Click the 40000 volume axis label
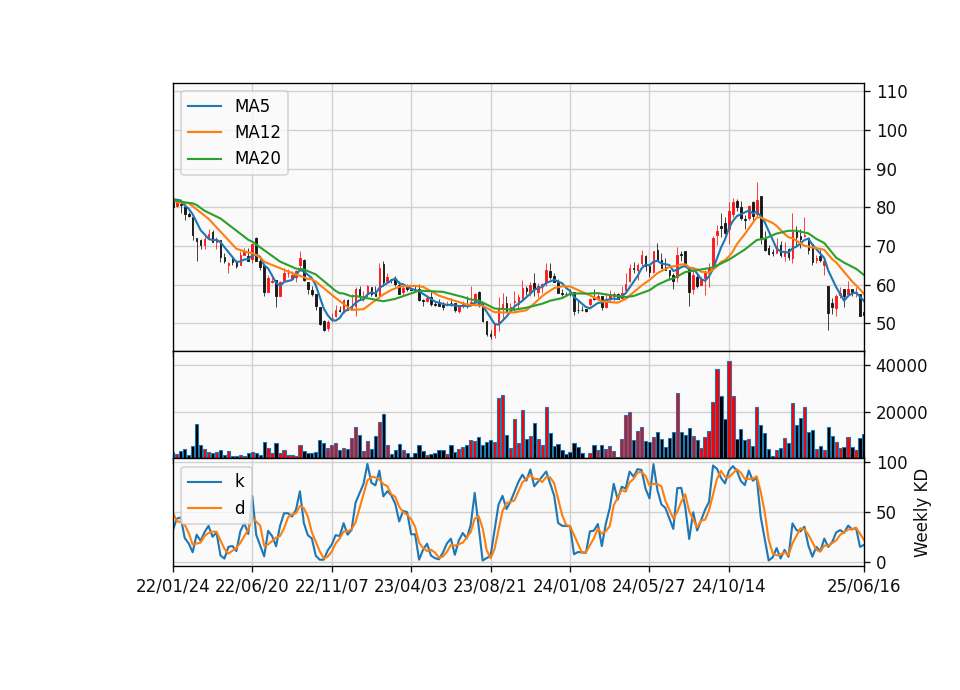The width and height of the screenshot is (960, 690). pos(902,366)
